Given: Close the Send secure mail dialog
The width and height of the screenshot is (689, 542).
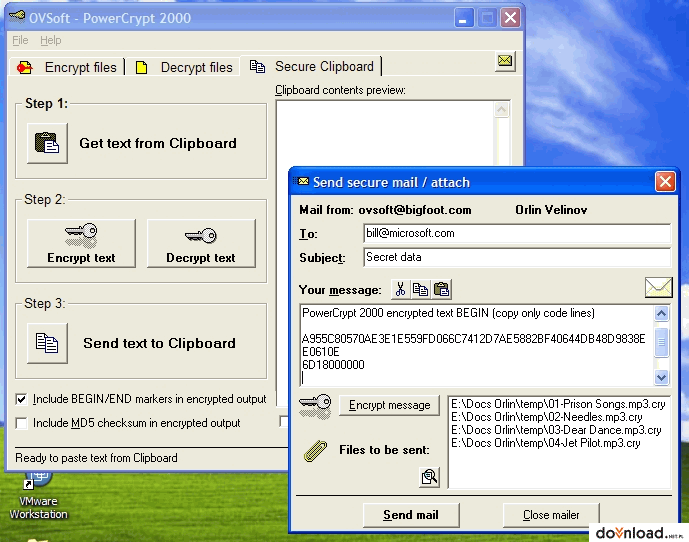Looking at the screenshot, I should 665,181.
